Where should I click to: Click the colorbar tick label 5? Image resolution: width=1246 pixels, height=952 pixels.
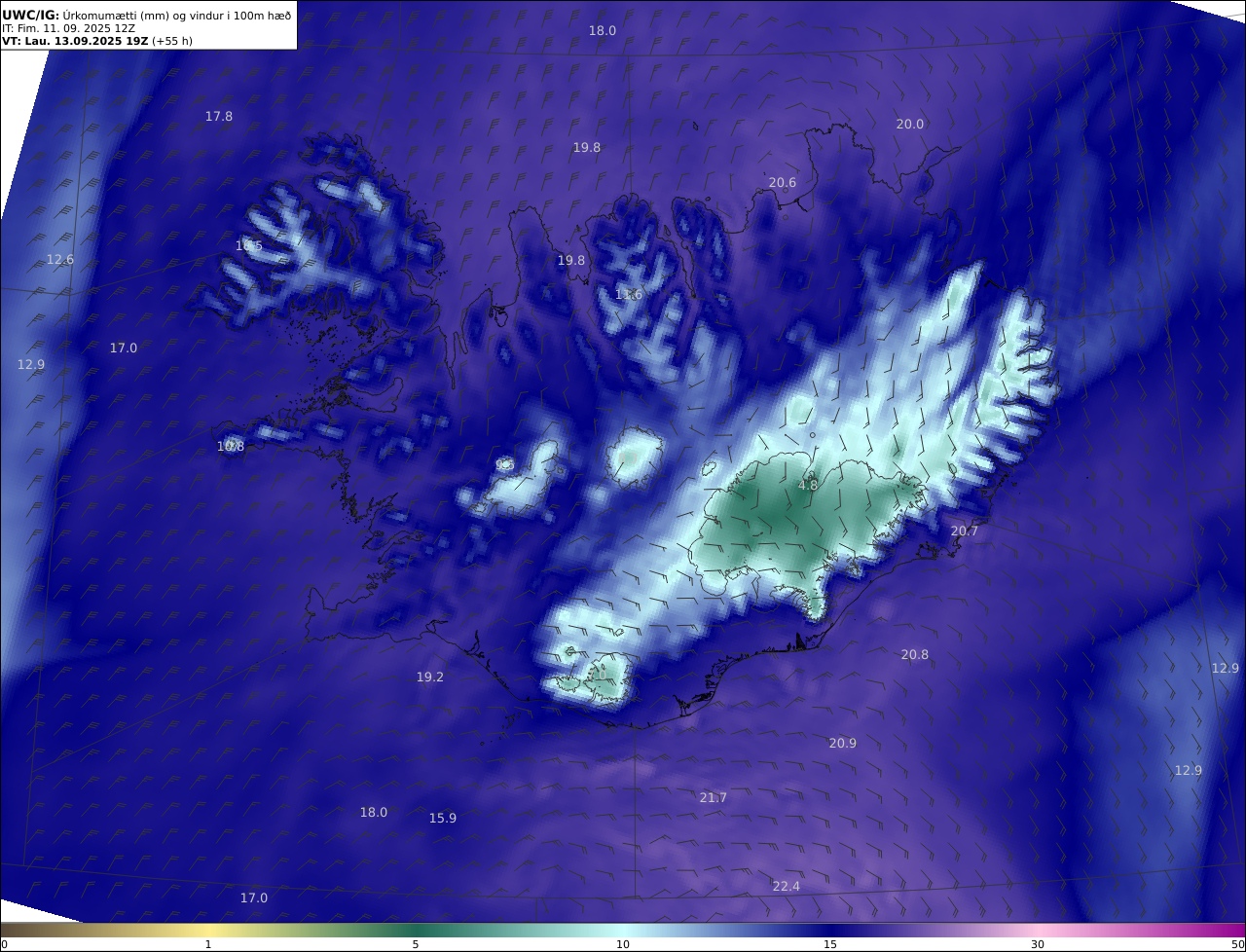(416, 944)
